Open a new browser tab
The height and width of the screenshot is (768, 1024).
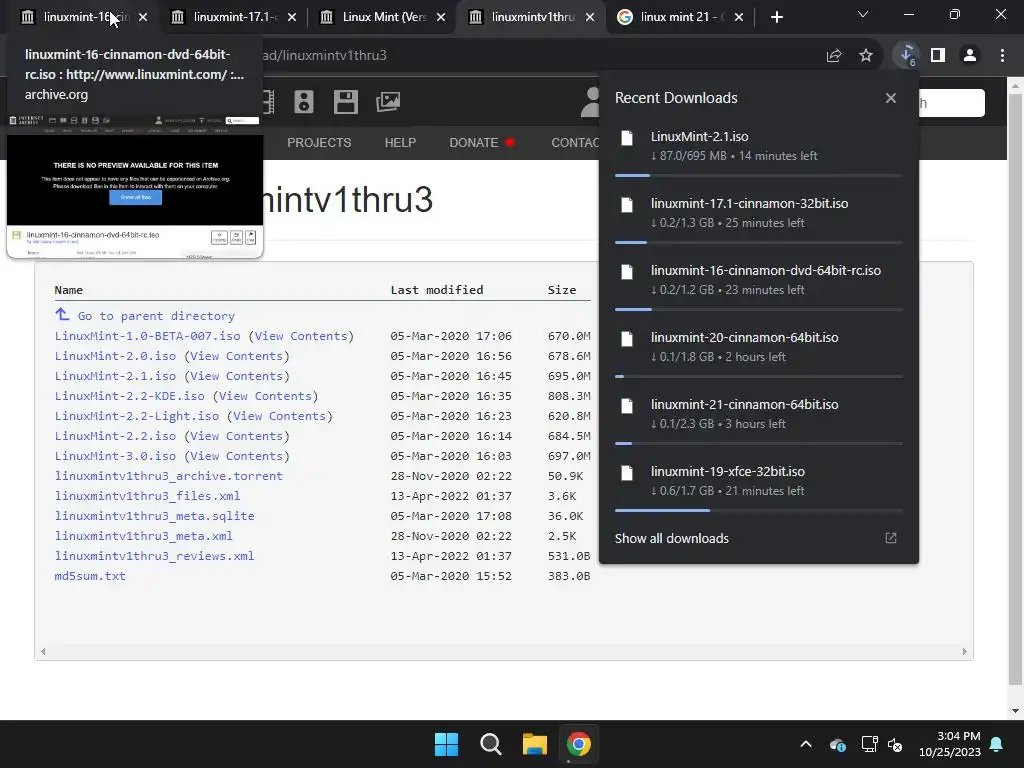click(x=776, y=17)
